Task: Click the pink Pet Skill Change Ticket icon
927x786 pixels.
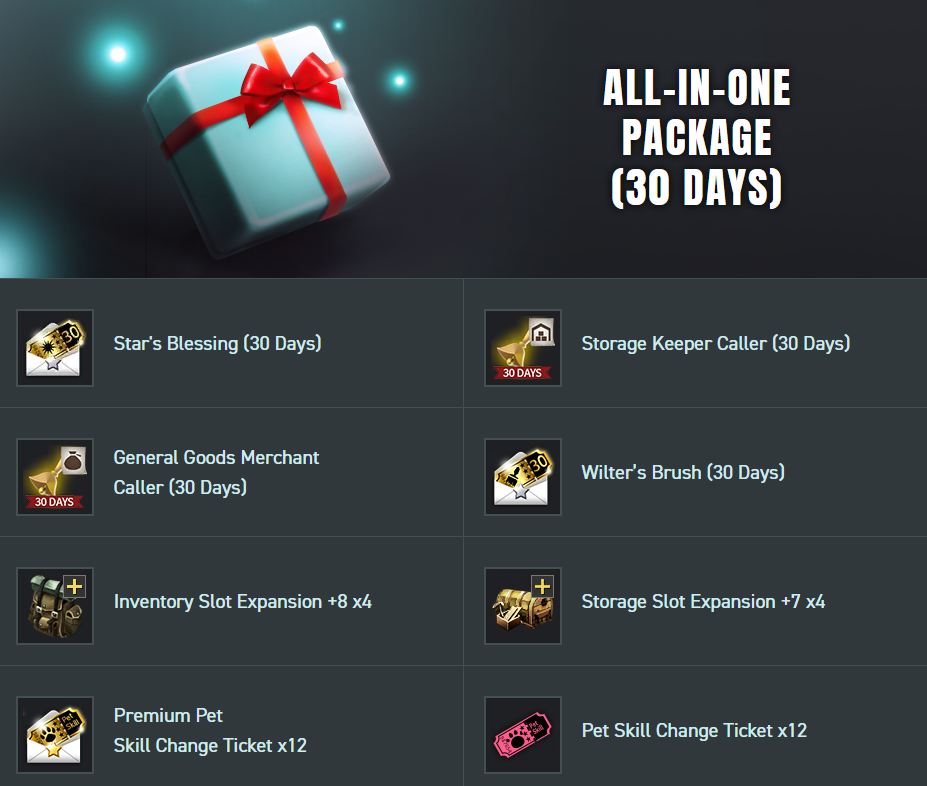Action: (x=523, y=735)
